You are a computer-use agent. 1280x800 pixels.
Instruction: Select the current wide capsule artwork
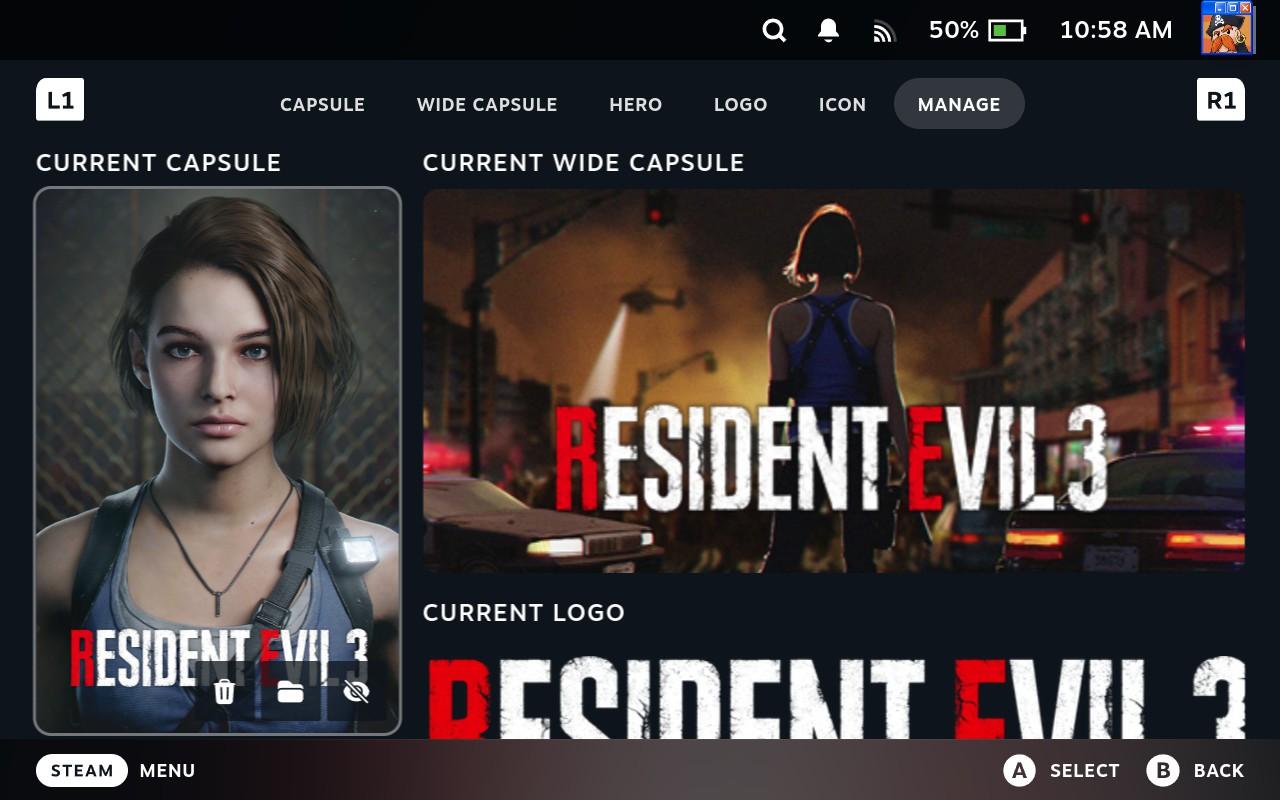[x=834, y=381]
